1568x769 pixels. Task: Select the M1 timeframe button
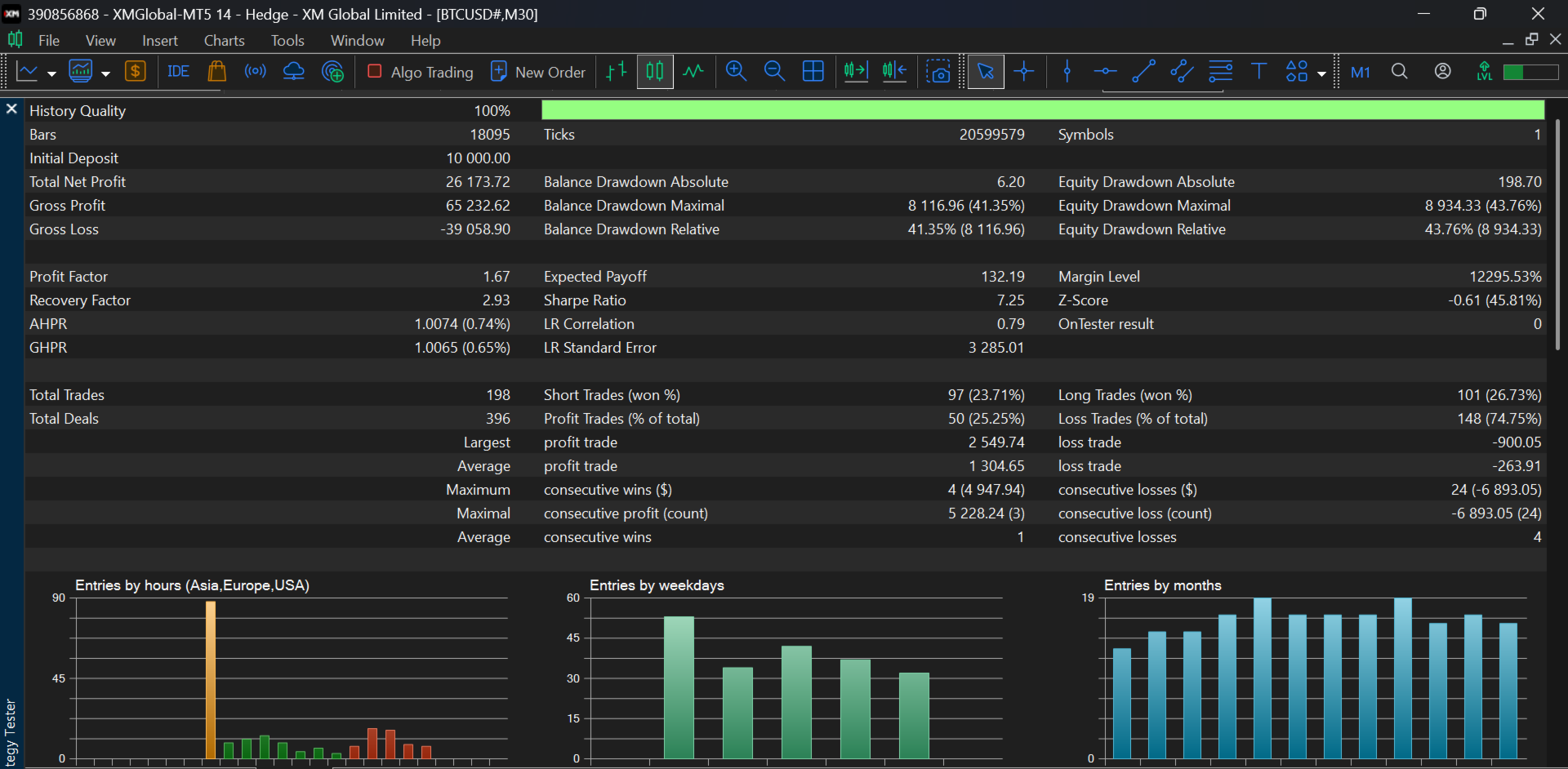point(1360,72)
